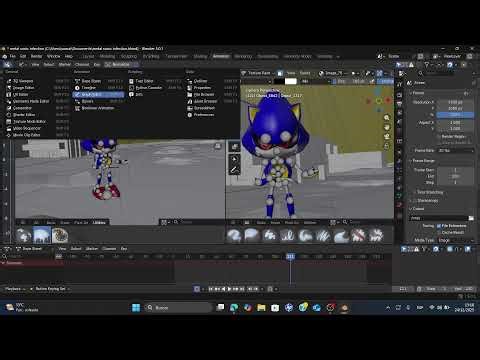Switch to the Sculpting workspace tab

(129, 56)
